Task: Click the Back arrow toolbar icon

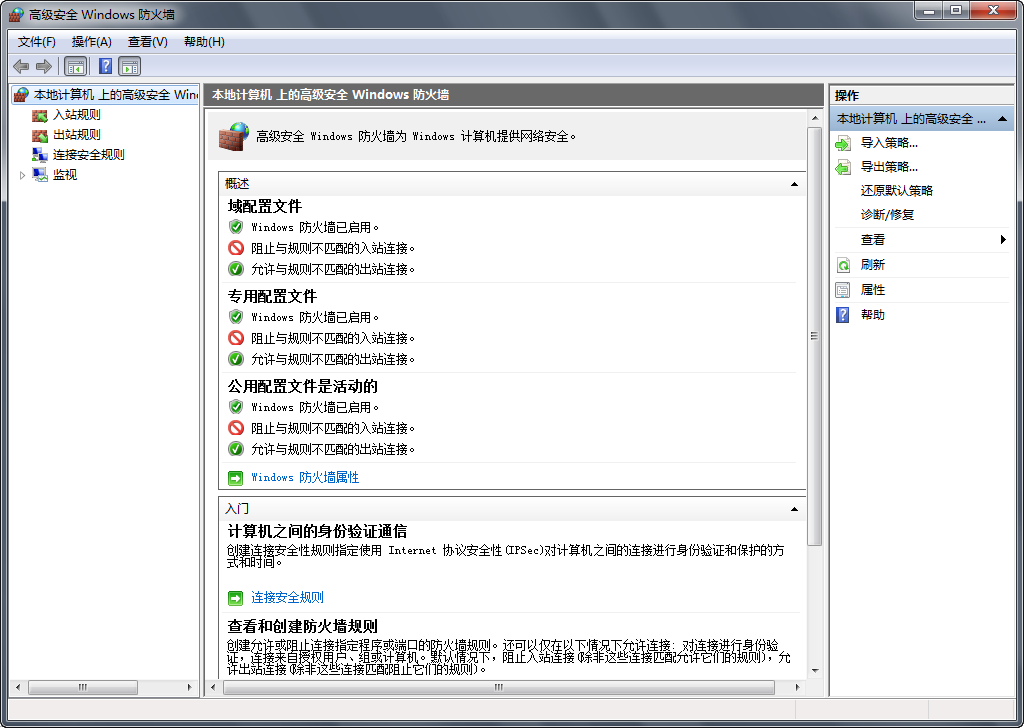Action: click(21, 66)
